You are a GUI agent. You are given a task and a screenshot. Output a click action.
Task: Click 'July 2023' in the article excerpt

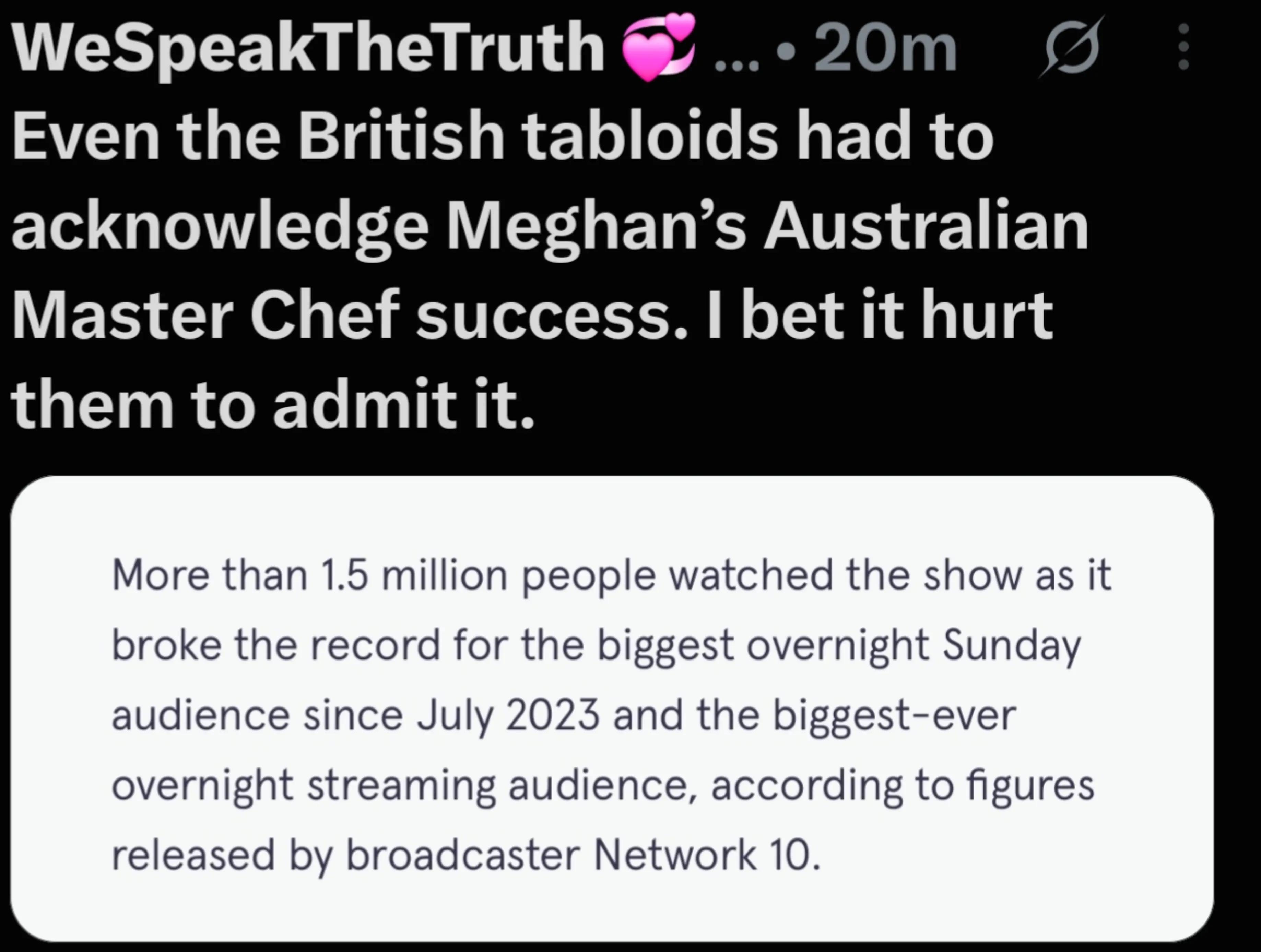click(x=507, y=716)
